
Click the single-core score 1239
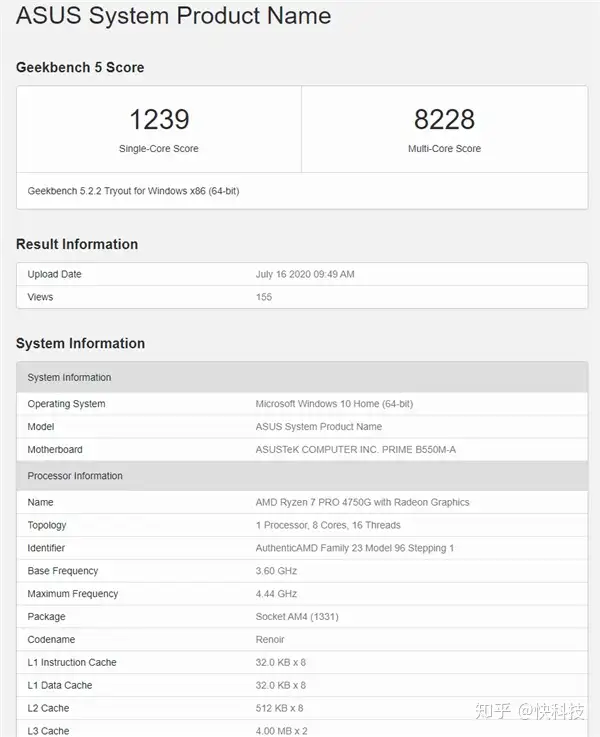(159, 119)
